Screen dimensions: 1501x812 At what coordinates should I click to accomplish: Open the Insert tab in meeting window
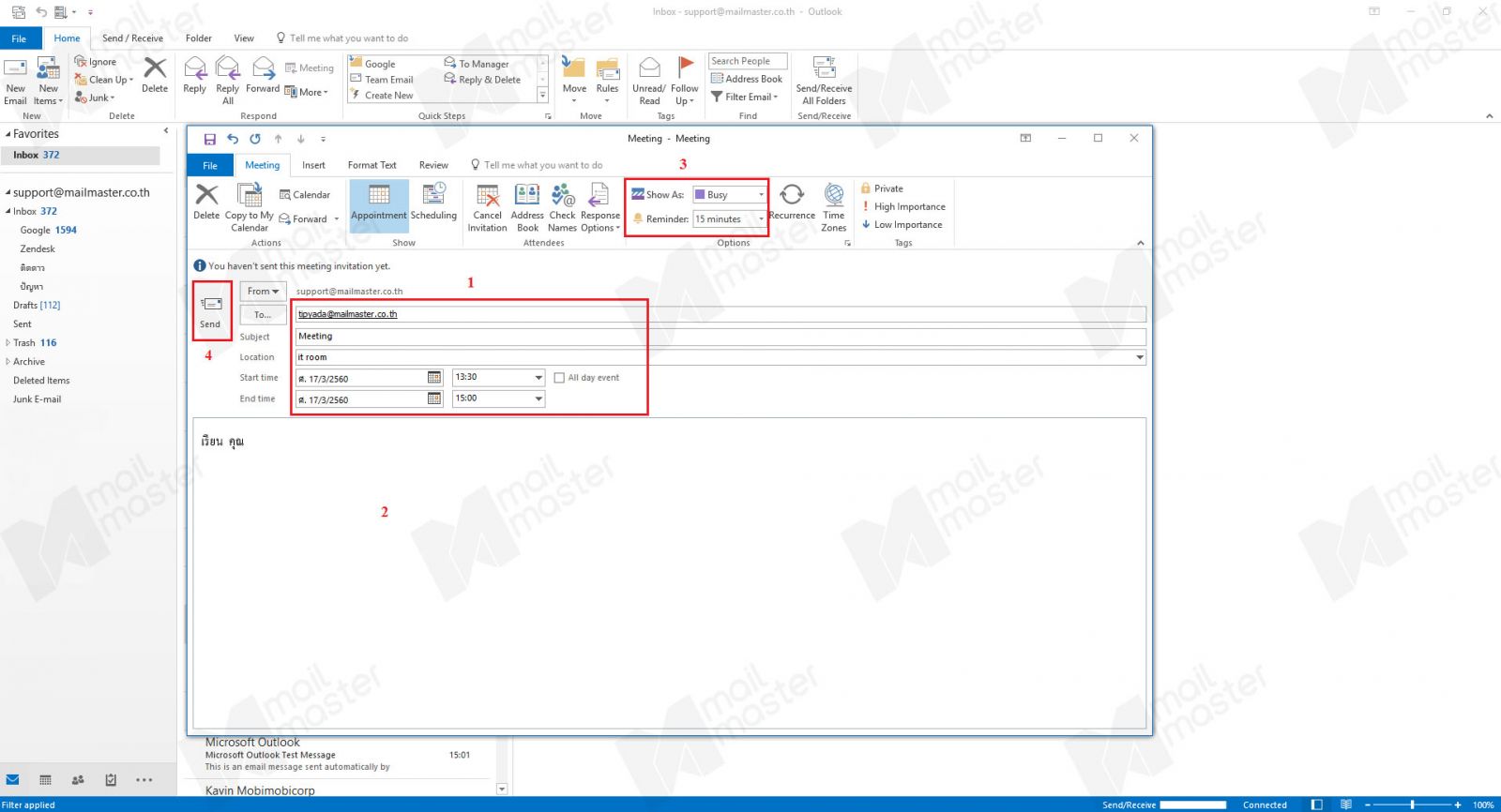coord(313,165)
